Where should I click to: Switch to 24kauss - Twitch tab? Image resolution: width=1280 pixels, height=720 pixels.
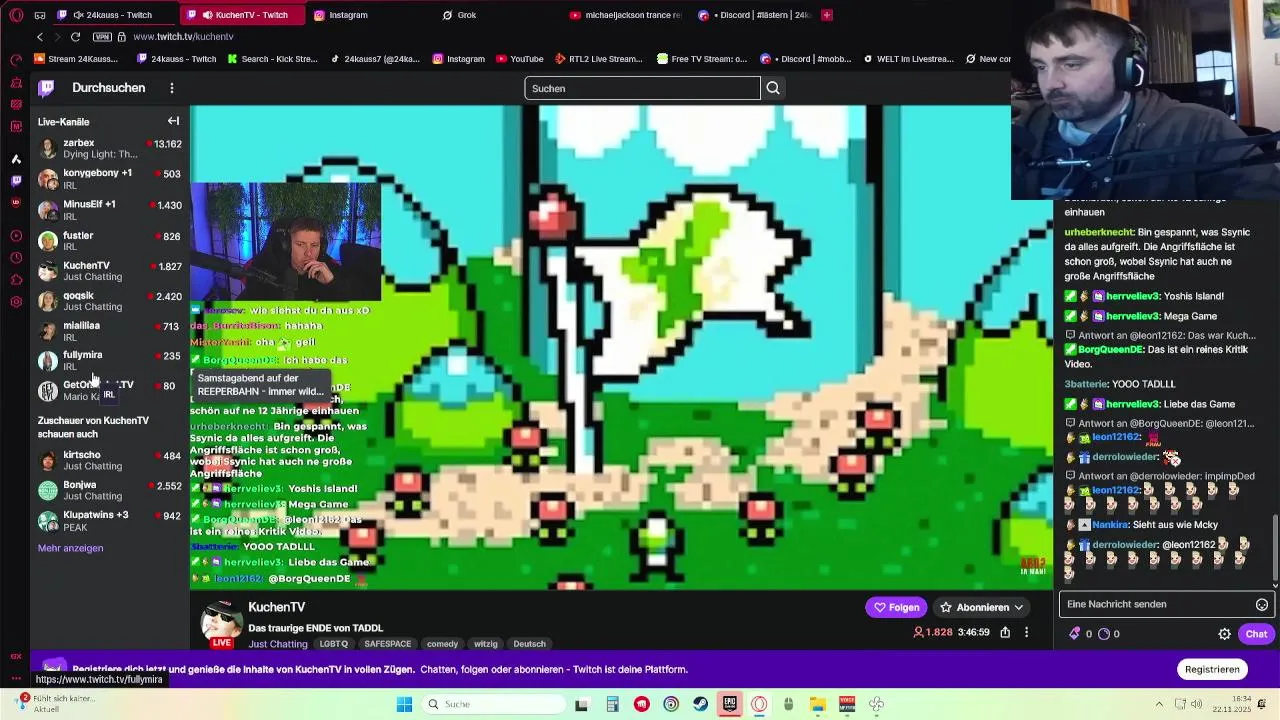115,15
